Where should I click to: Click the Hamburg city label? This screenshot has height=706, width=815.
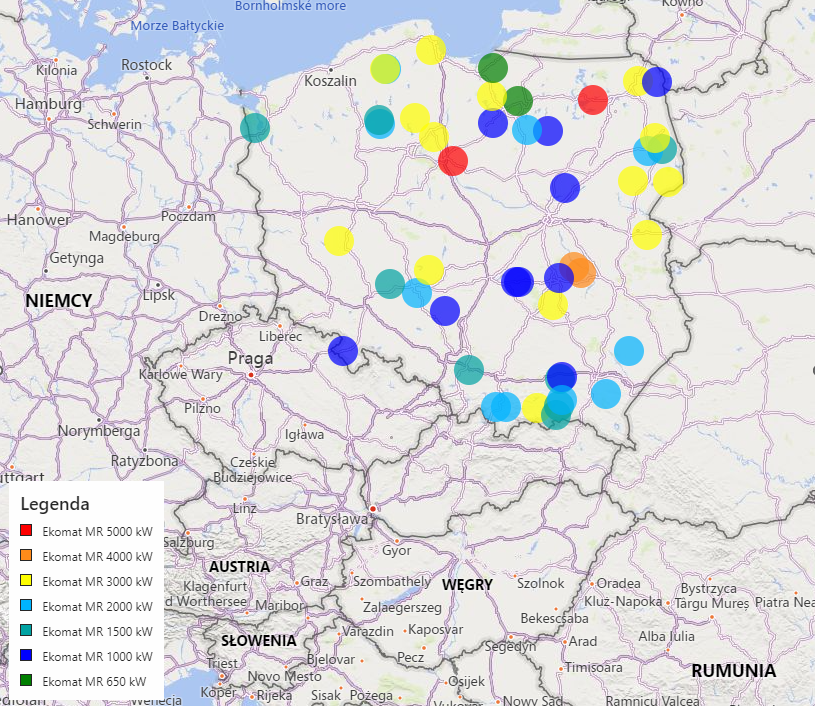48,103
